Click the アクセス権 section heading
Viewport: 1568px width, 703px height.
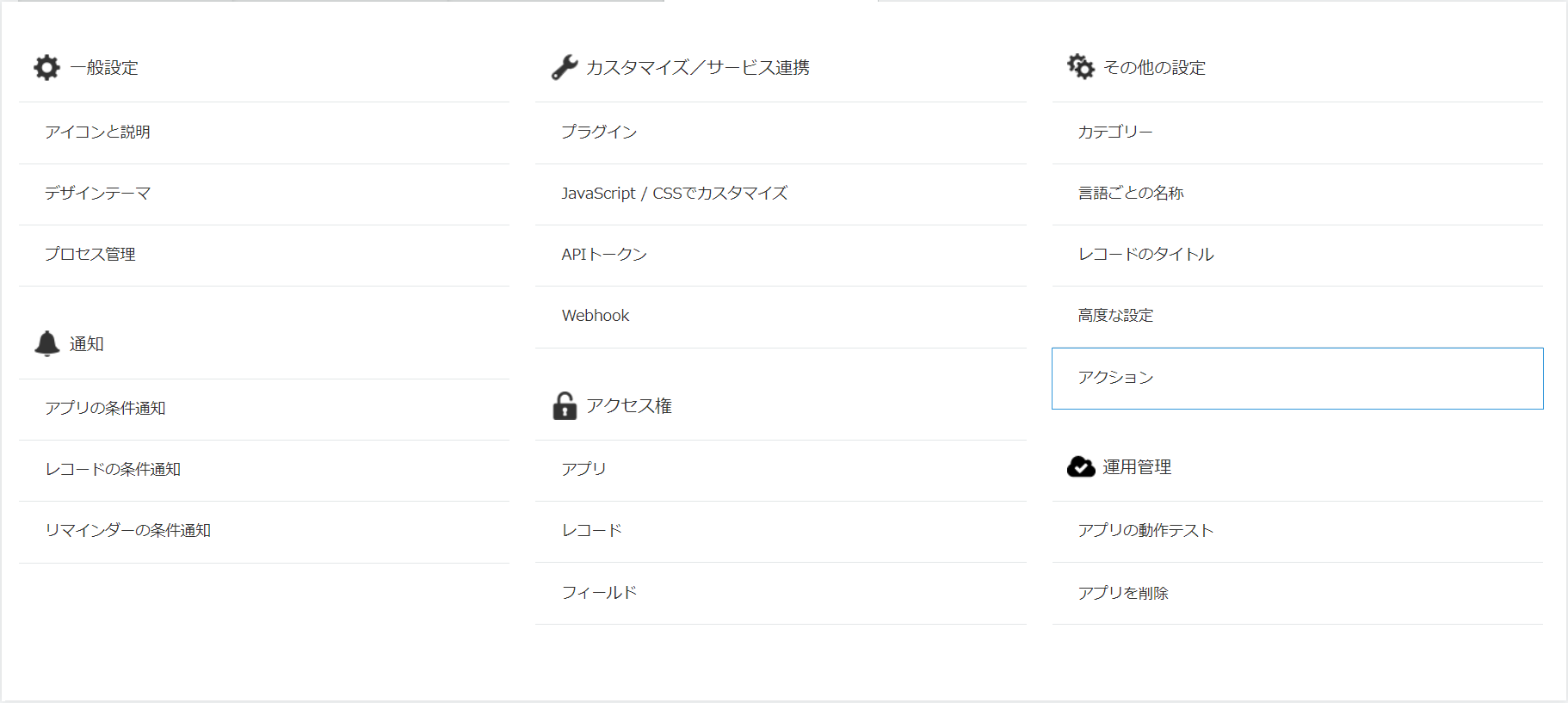tap(629, 406)
